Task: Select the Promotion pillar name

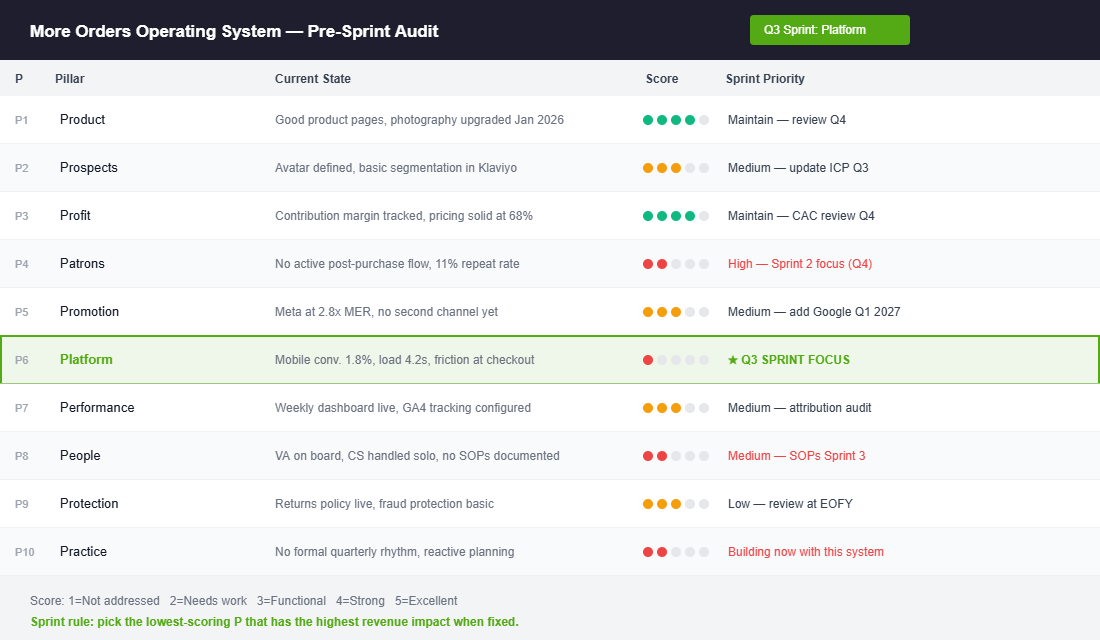Action: point(89,312)
